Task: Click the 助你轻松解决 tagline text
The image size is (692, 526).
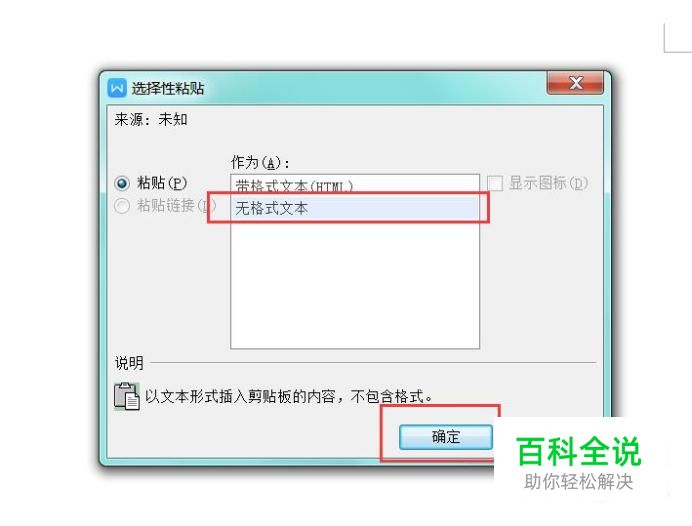Action: 579,482
